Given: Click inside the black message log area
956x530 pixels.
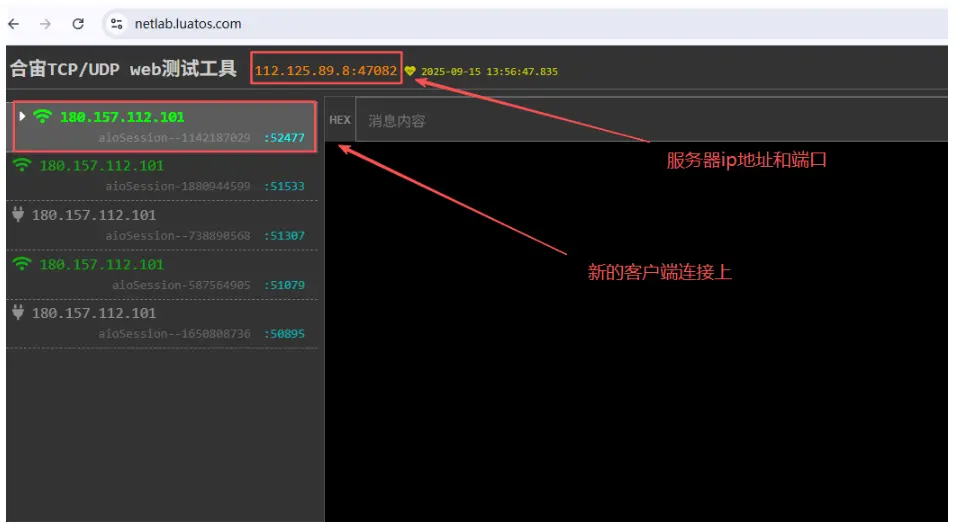Looking at the screenshot, I should (636, 332).
